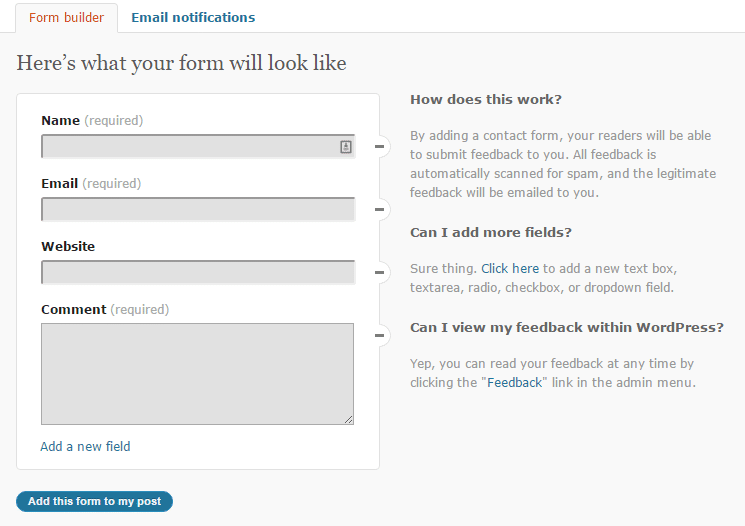Open the Email notifications tab

click(x=193, y=18)
